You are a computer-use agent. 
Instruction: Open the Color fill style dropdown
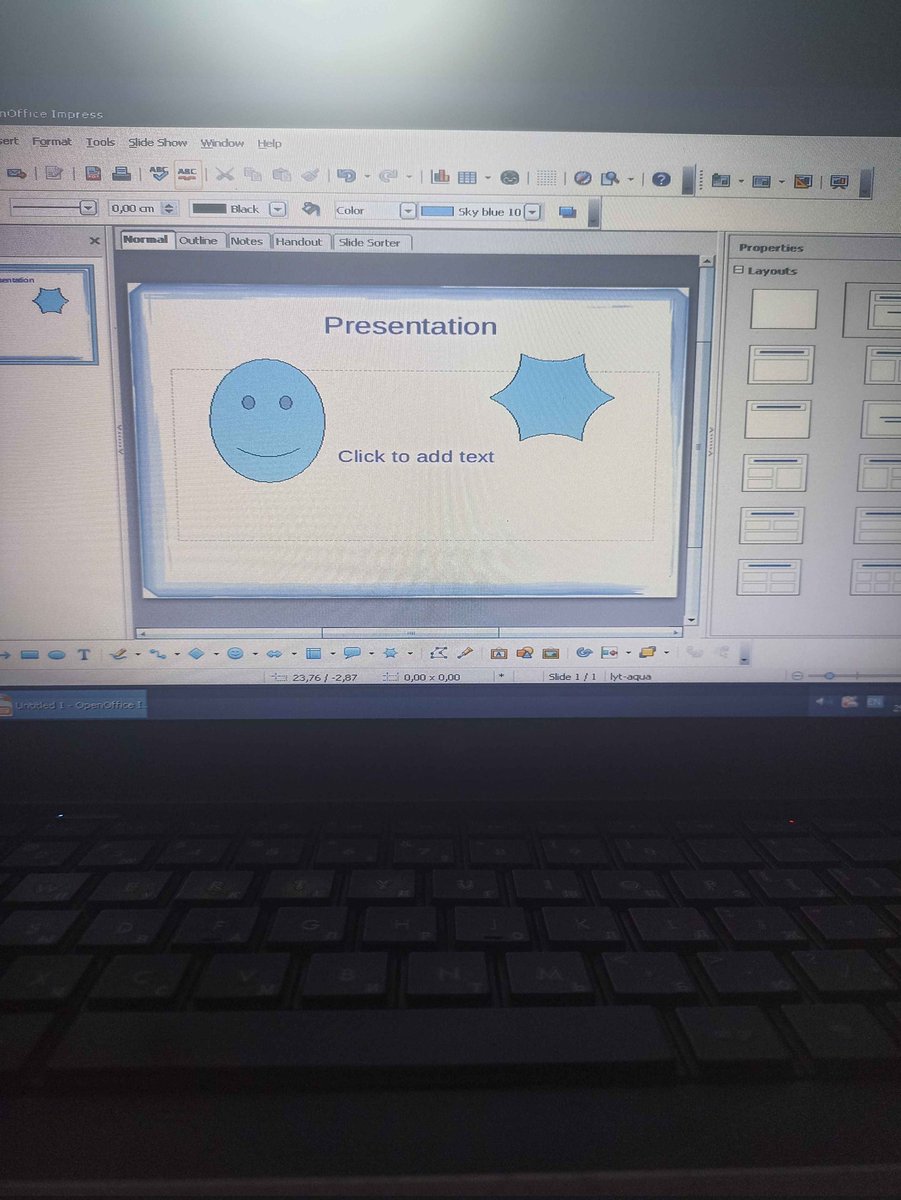pos(407,211)
